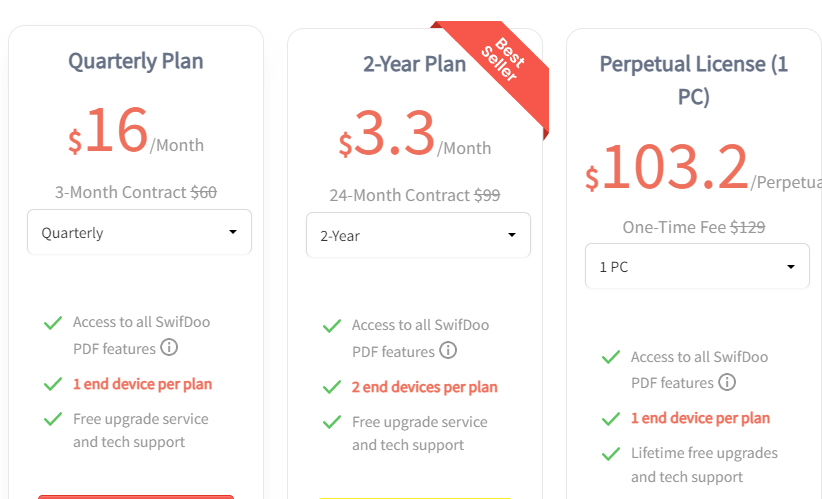Click the $3.3 per month price
Viewport: 822px width, 499px height.
[x=415, y=134]
